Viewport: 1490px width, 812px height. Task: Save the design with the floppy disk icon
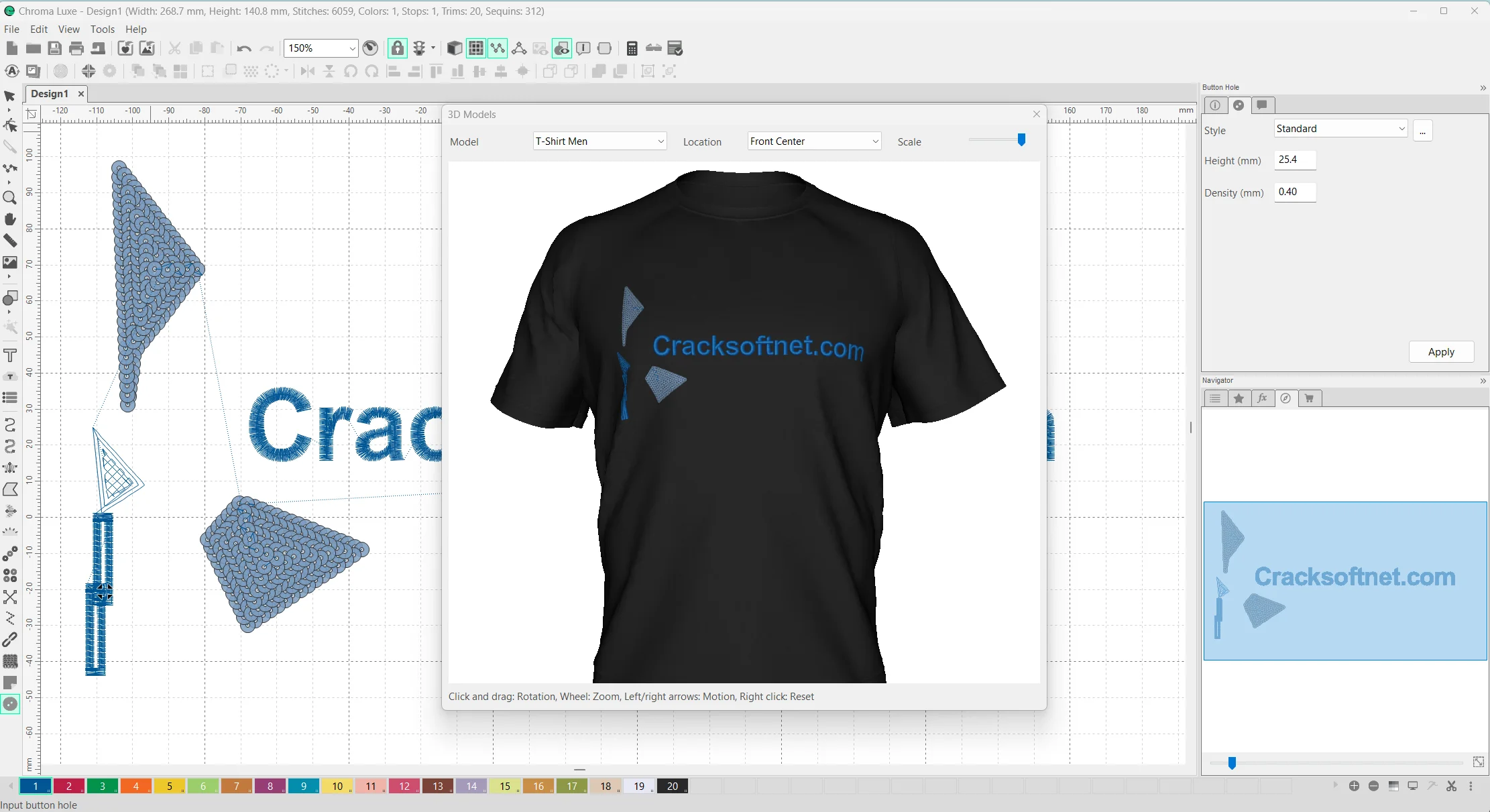55,48
